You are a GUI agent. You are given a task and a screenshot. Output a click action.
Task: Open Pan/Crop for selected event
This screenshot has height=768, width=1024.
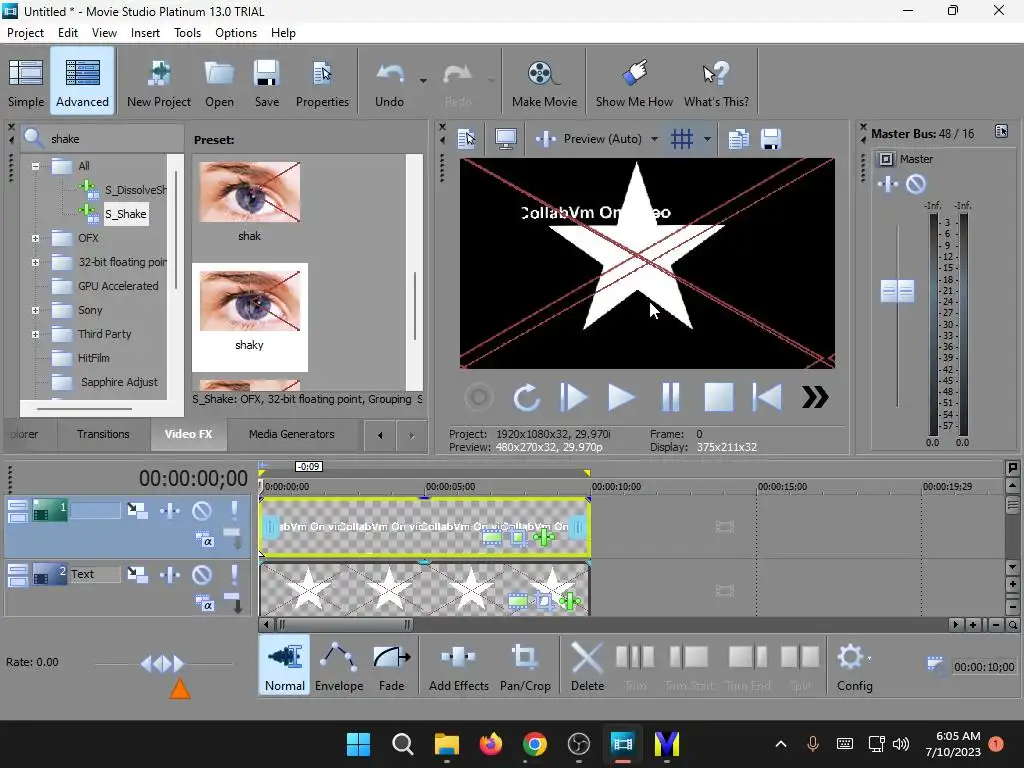pyautogui.click(x=525, y=665)
